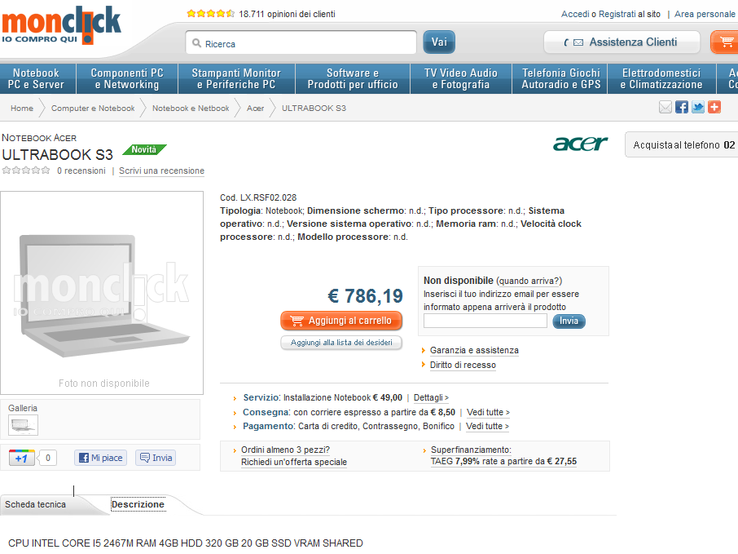Open Dettagli for Installazione Notebook service
738x554 pixels.
click(x=431, y=398)
